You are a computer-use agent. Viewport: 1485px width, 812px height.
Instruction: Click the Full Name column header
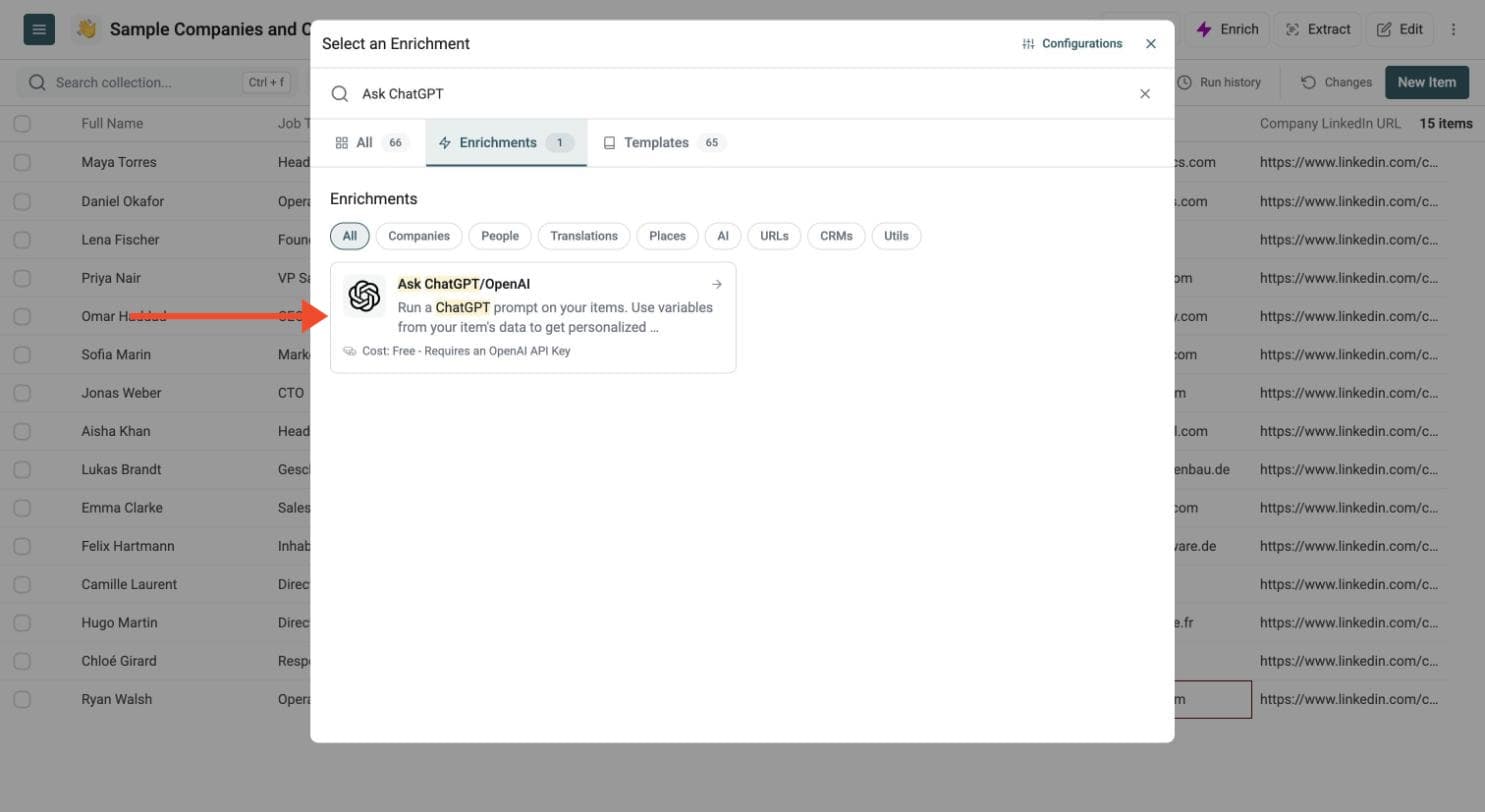(x=112, y=124)
